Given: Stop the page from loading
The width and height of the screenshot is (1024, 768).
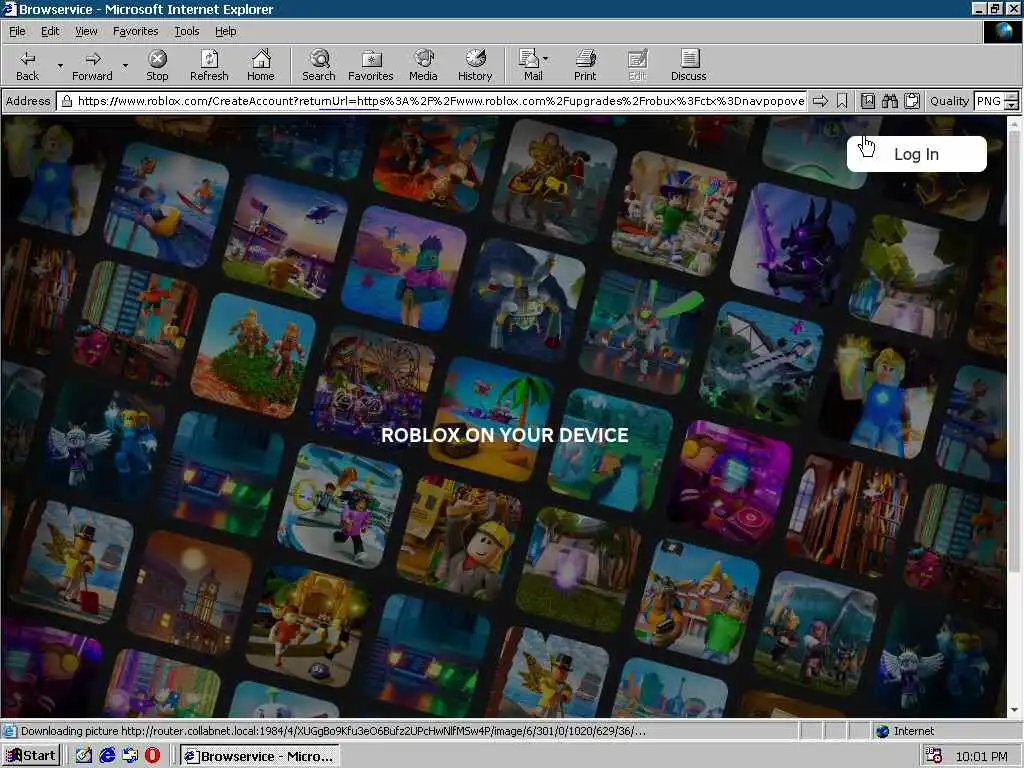Looking at the screenshot, I should [x=157, y=65].
